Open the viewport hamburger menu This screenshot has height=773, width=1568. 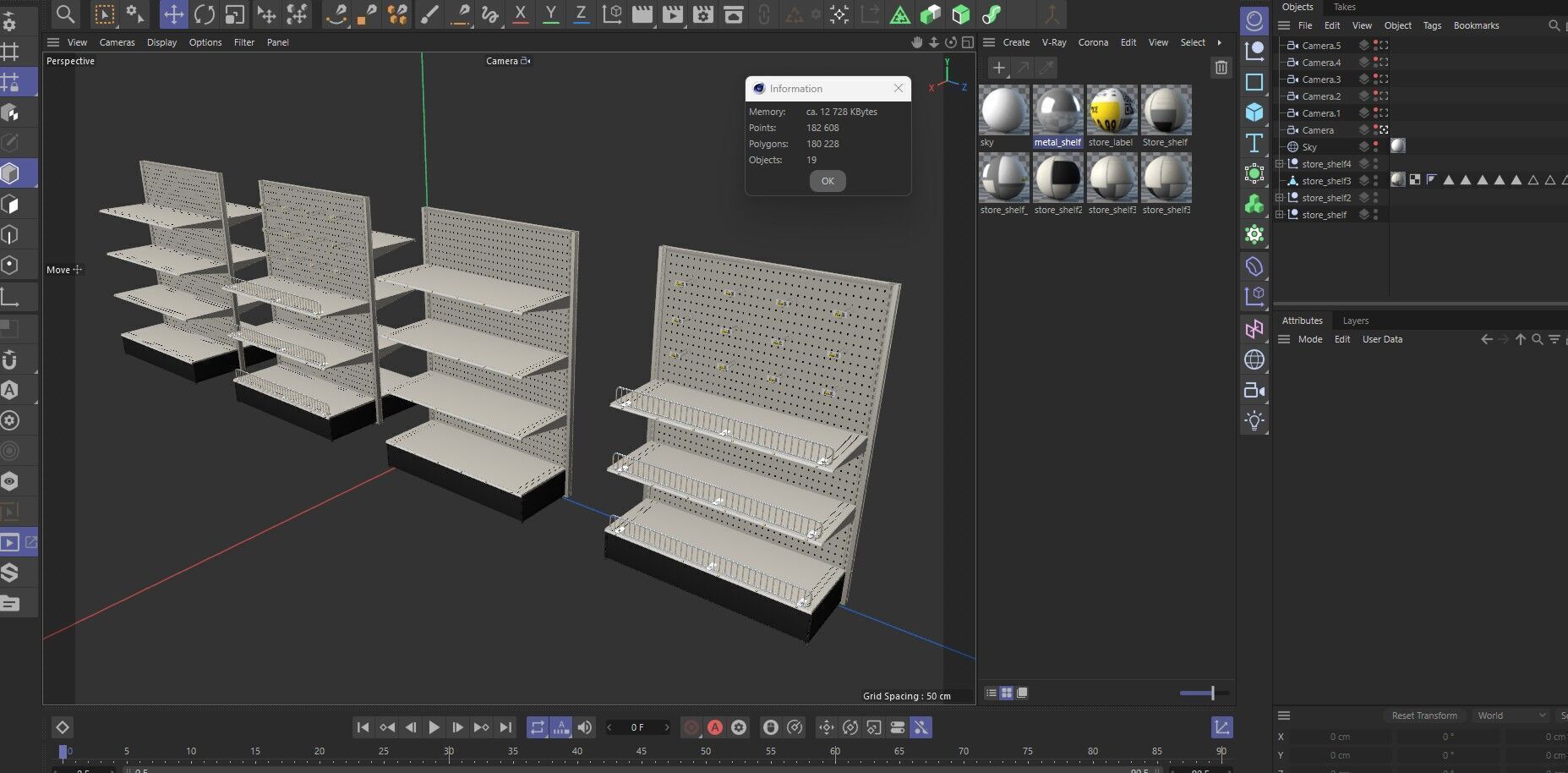pyautogui.click(x=53, y=42)
